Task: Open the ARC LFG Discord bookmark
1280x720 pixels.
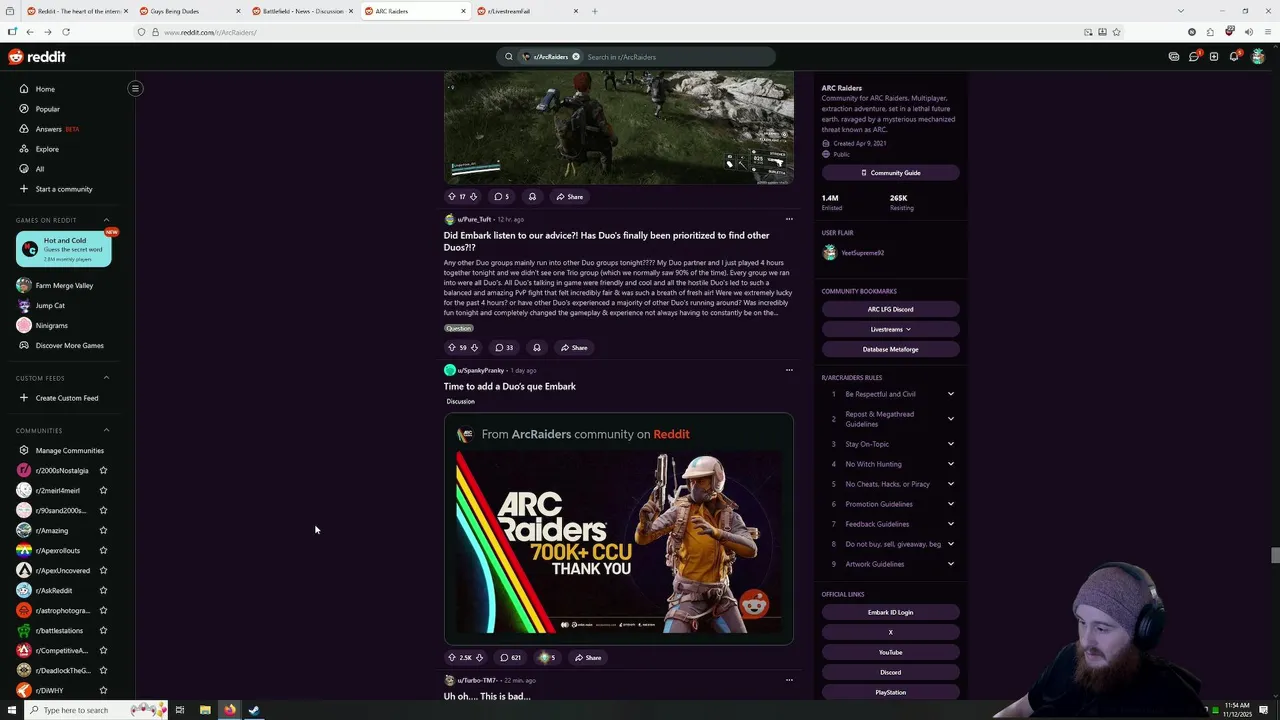Action: [x=890, y=309]
